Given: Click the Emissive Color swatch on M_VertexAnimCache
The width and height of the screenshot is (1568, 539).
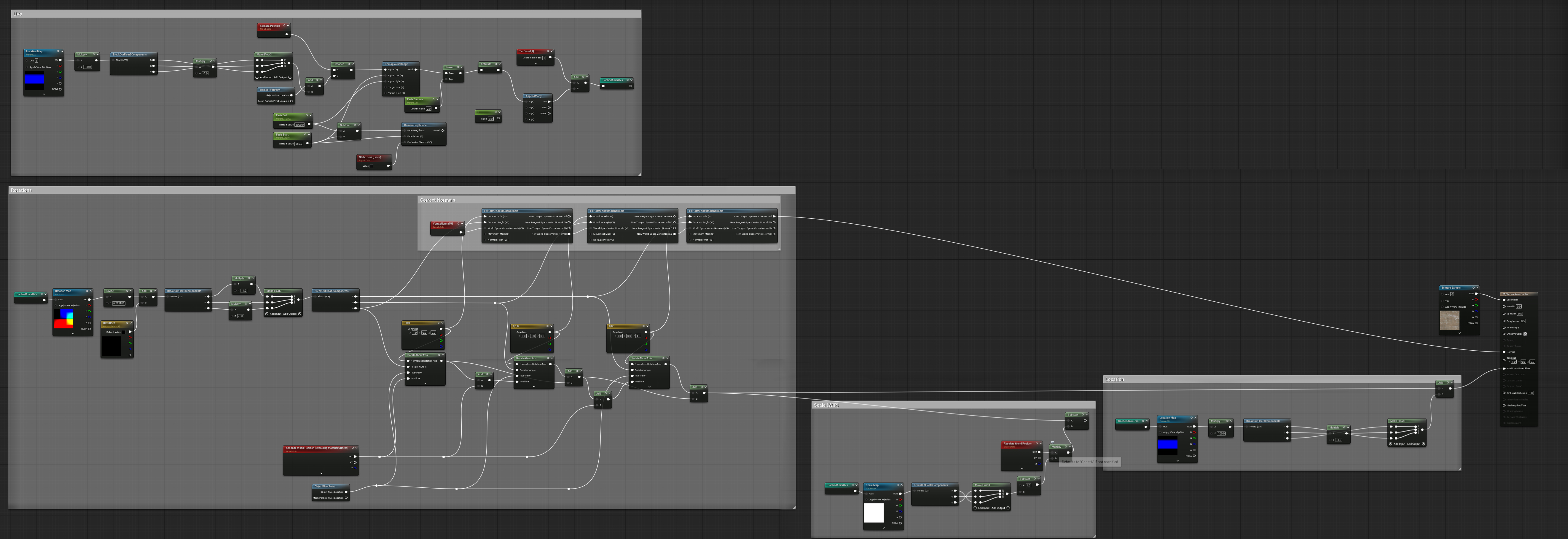Looking at the screenshot, I should [1525, 334].
